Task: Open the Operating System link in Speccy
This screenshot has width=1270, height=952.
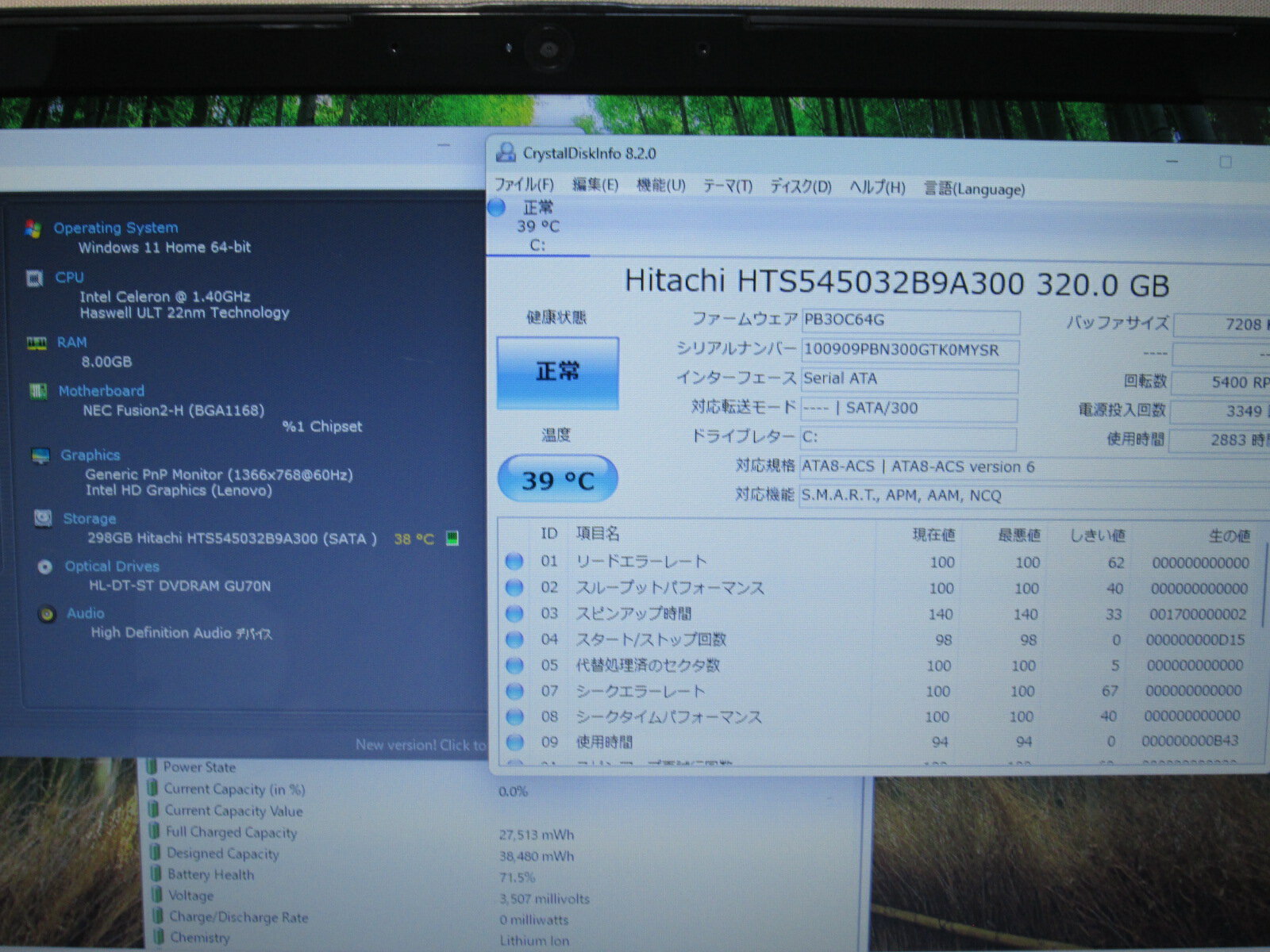Action: (x=116, y=228)
